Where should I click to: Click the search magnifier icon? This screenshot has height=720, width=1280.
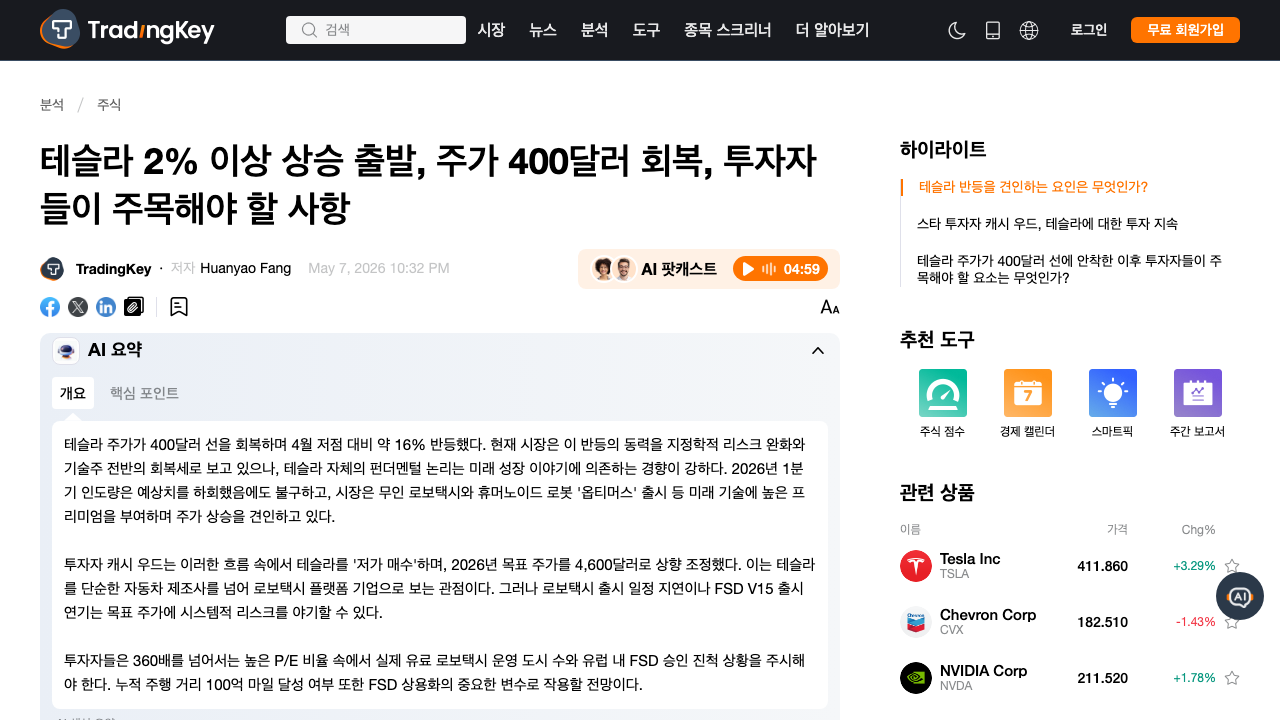pyautogui.click(x=309, y=30)
